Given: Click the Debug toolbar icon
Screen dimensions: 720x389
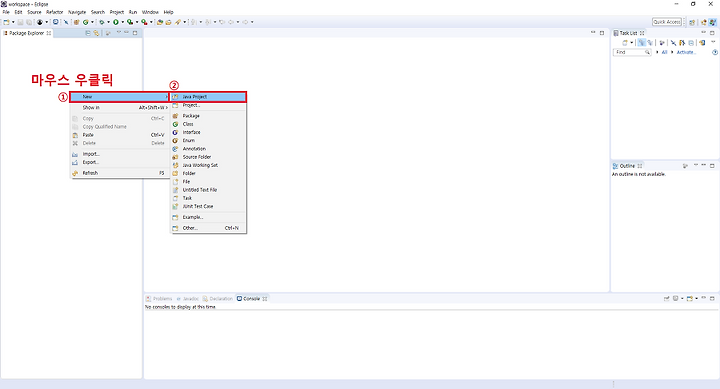Looking at the screenshot, I should [101, 22].
